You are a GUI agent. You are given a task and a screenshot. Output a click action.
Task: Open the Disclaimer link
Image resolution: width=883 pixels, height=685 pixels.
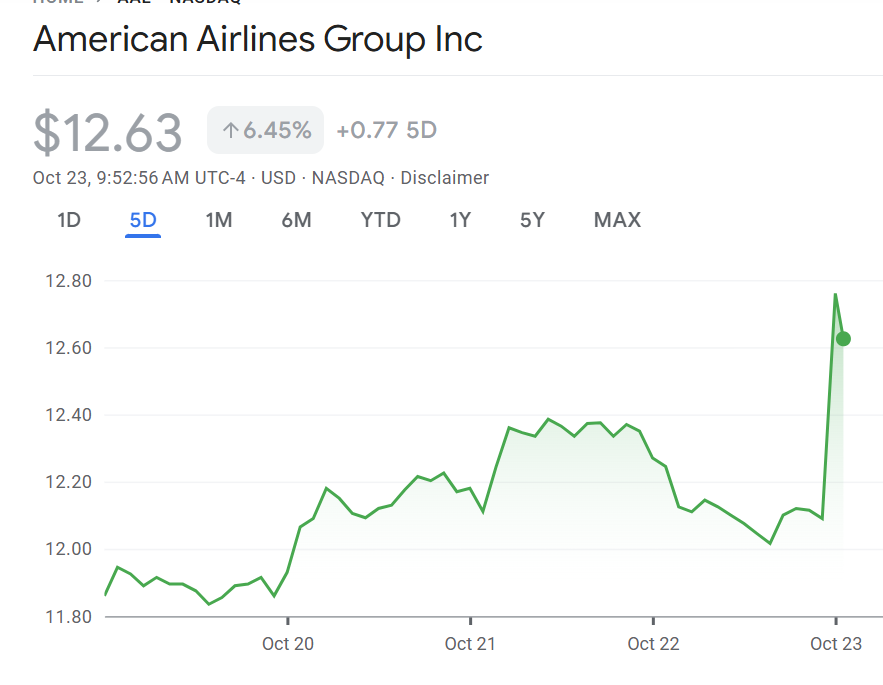click(445, 178)
